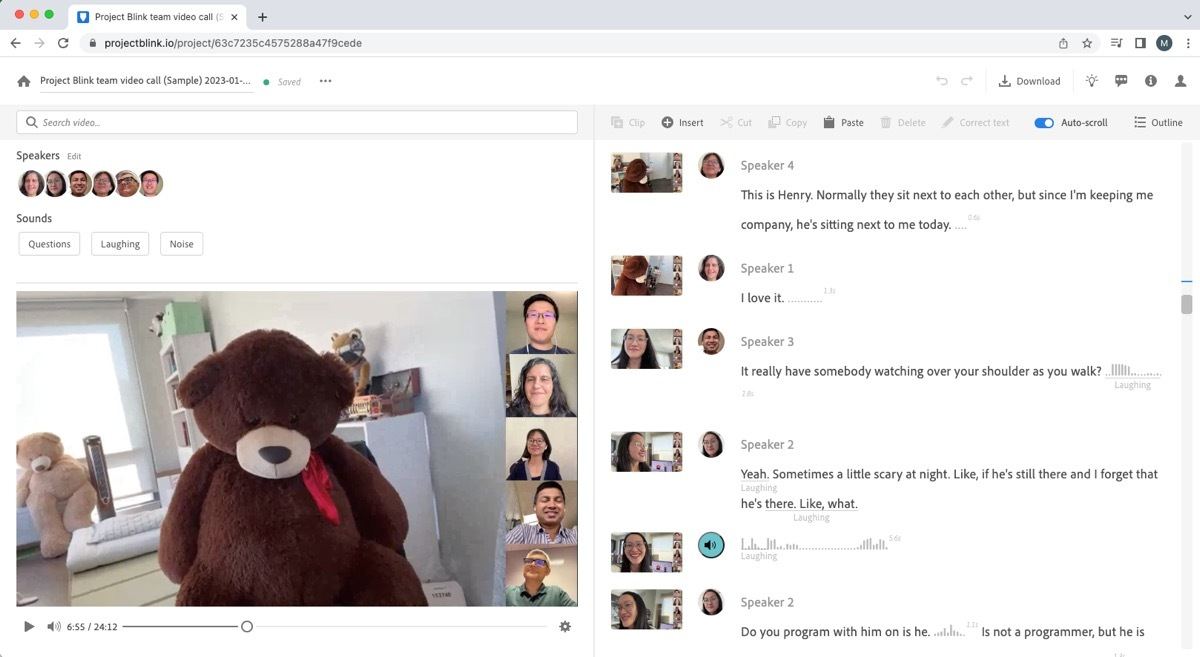Insert content using the Insert tool
The image size is (1200, 657).
click(682, 122)
